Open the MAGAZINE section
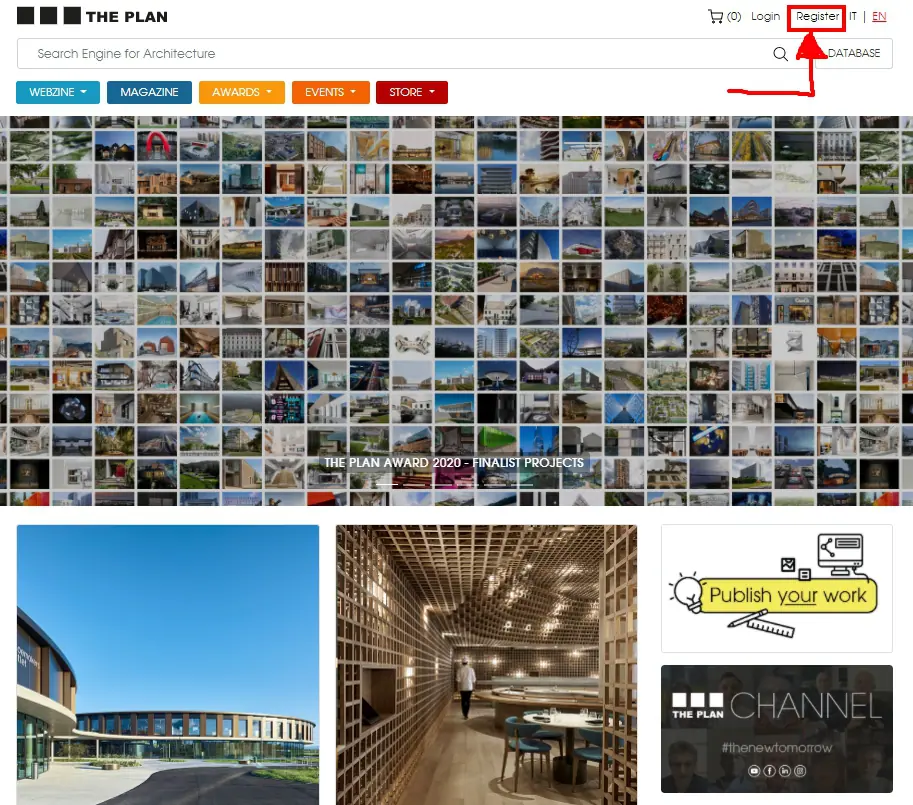The image size is (913, 805). (149, 92)
